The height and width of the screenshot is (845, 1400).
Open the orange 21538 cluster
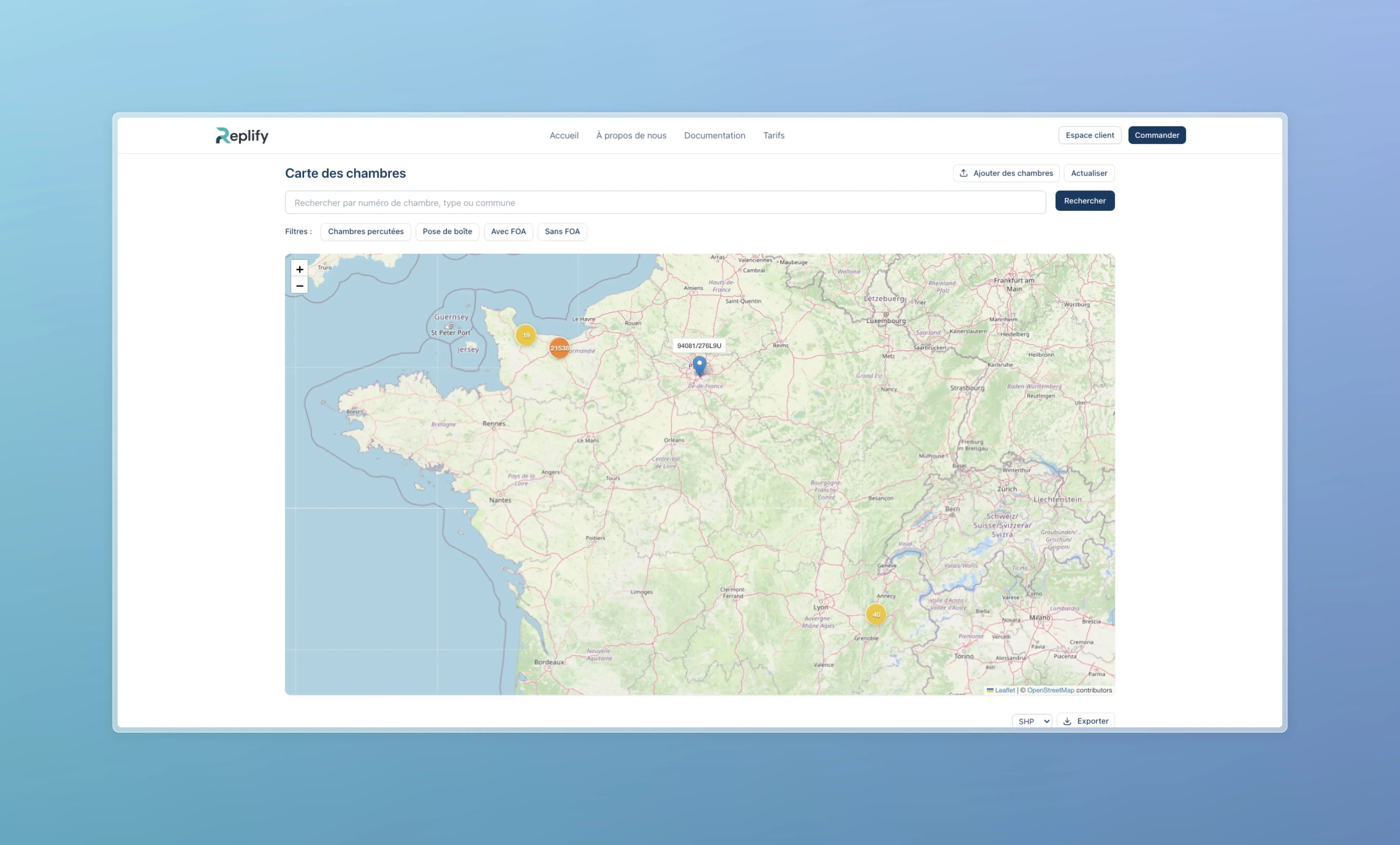559,348
